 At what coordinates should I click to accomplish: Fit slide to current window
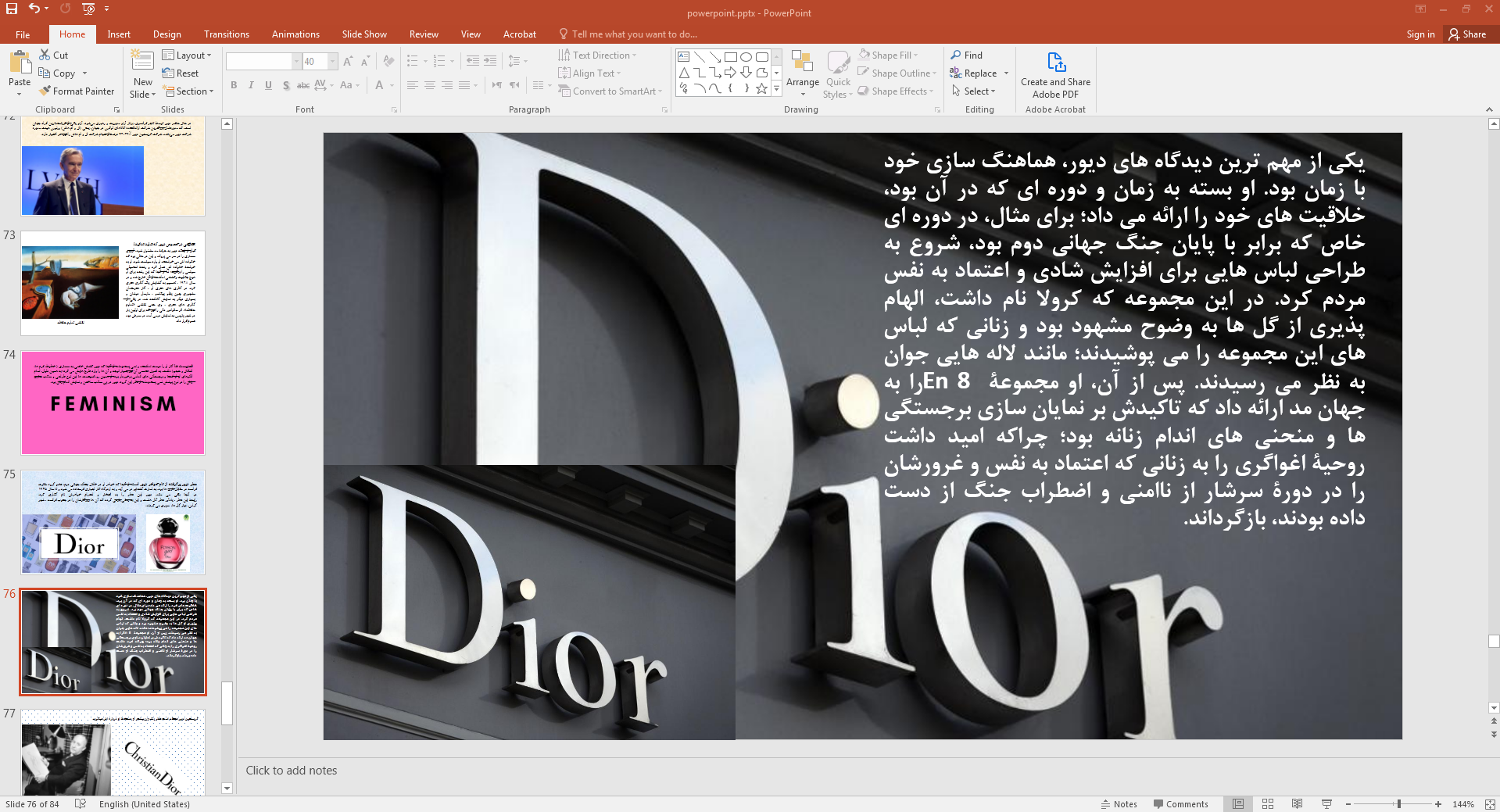coord(1490,804)
